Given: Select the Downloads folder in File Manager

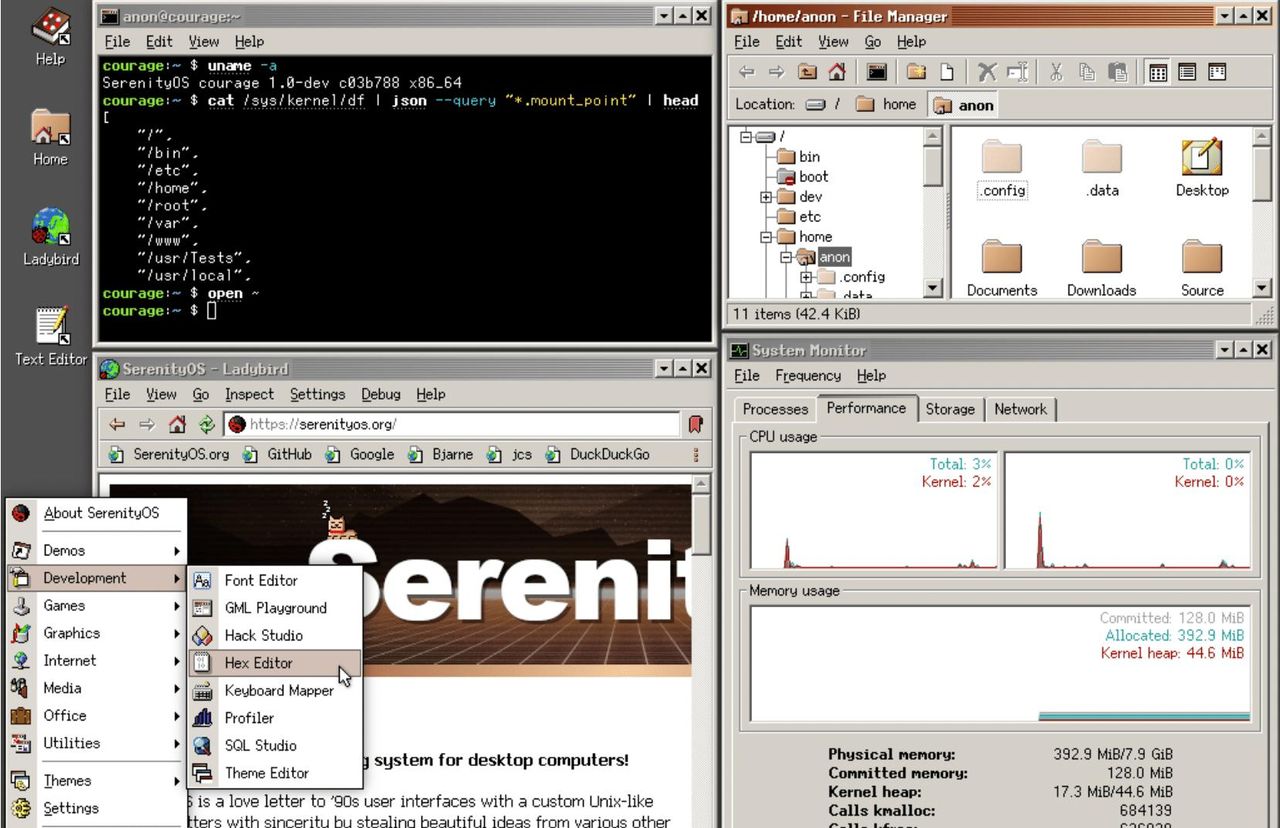Looking at the screenshot, I should click(x=1101, y=268).
